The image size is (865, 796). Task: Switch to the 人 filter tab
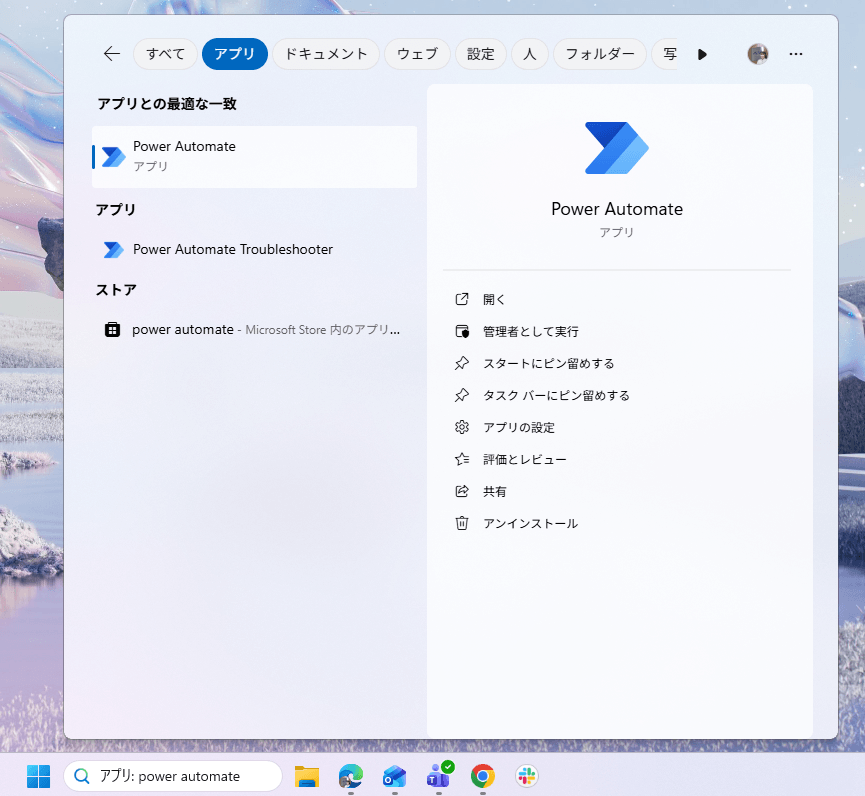[530, 54]
